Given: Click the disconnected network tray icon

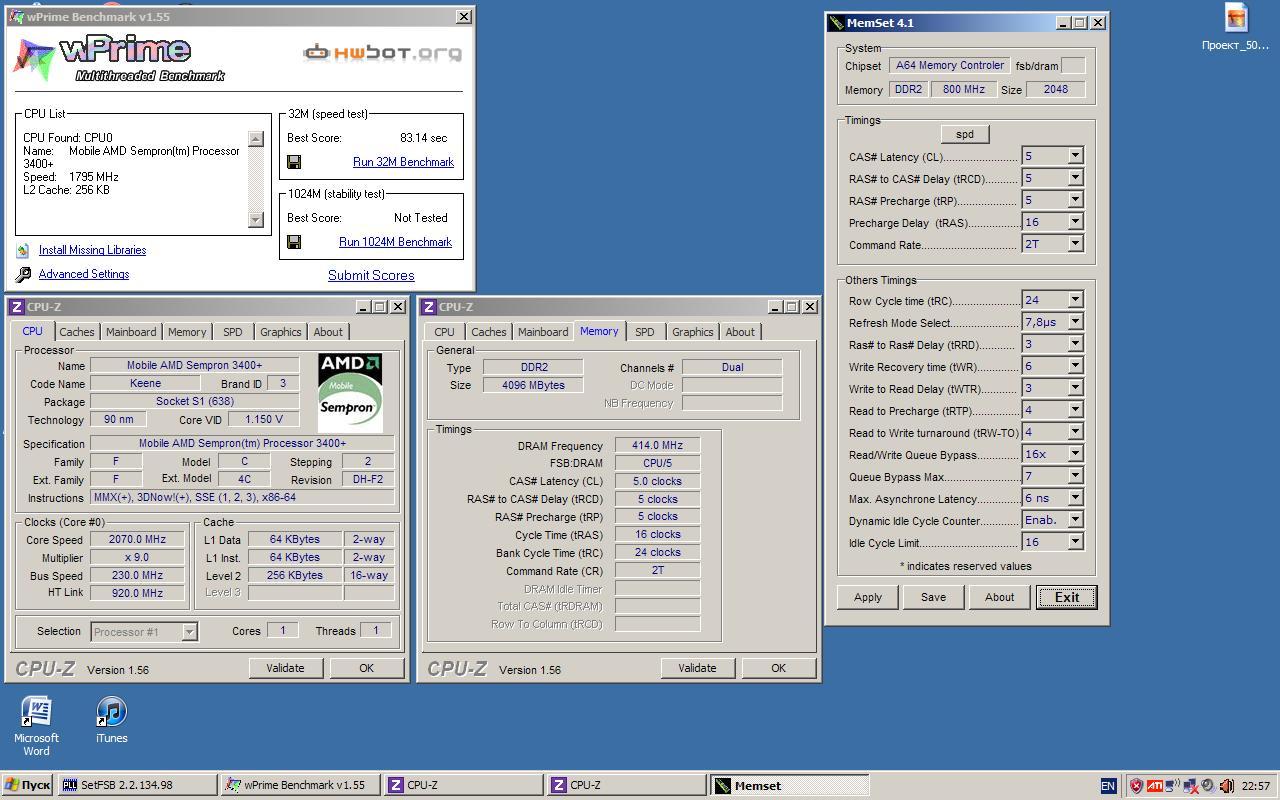Looking at the screenshot, I should [x=1190, y=786].
